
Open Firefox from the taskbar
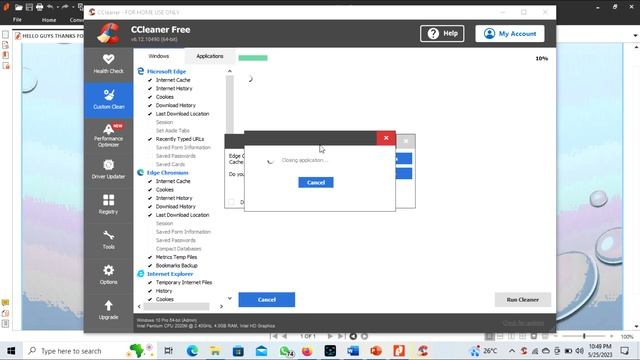click(307, 351)
